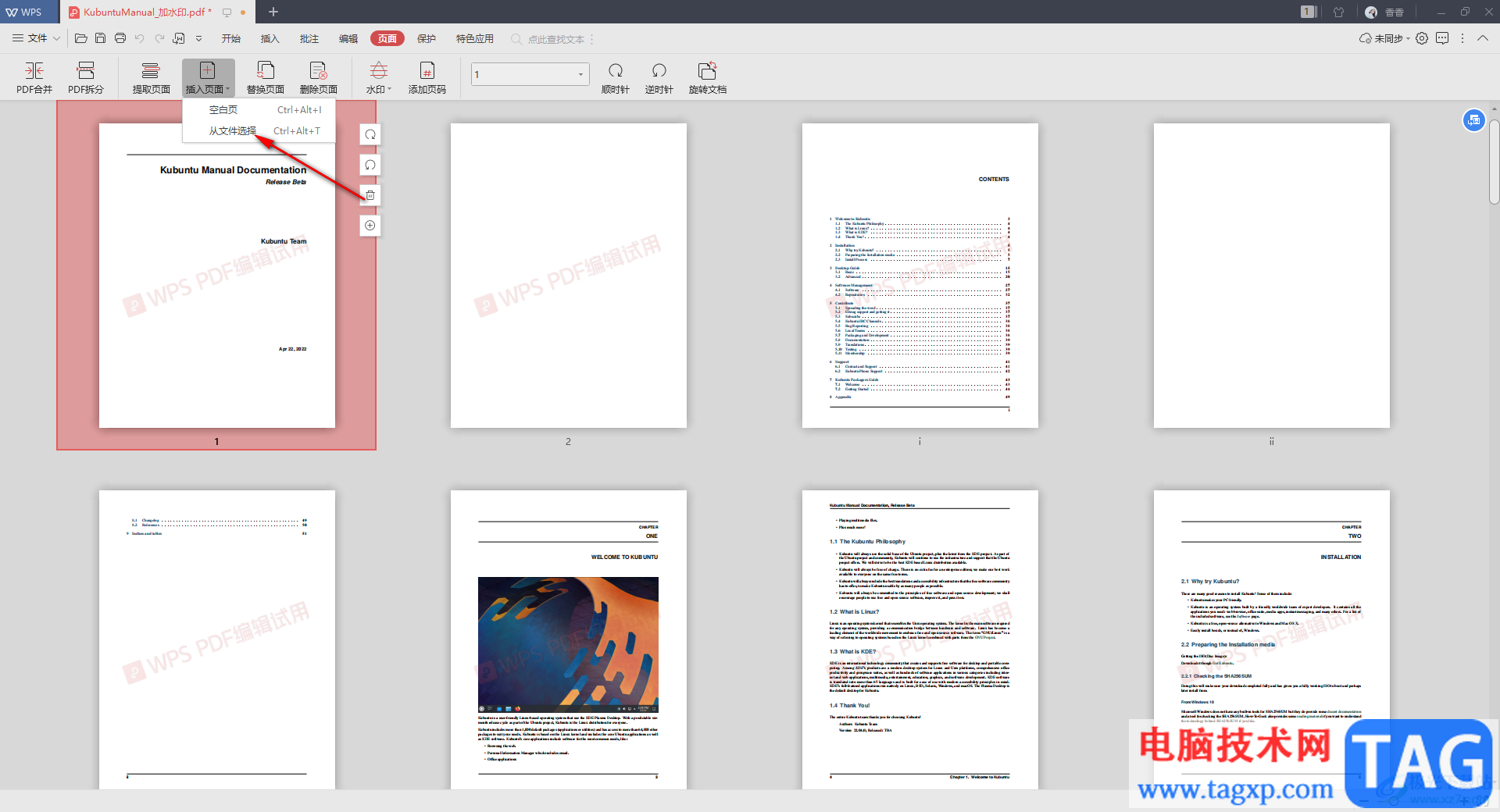Click the 未同步 sync status button
Image resolution: width=1500 pixels, height=812 pixels.
tap(1384, 38)
